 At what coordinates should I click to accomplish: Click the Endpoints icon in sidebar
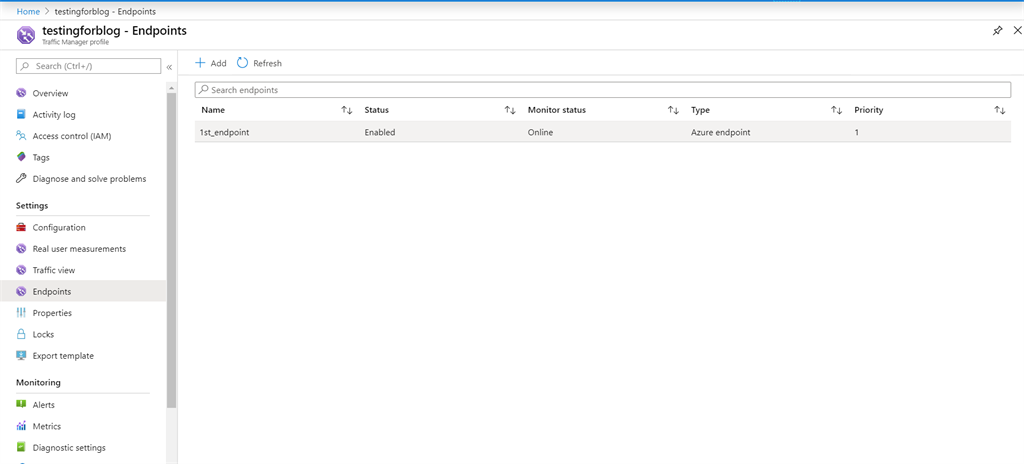[x=21, y=291]
